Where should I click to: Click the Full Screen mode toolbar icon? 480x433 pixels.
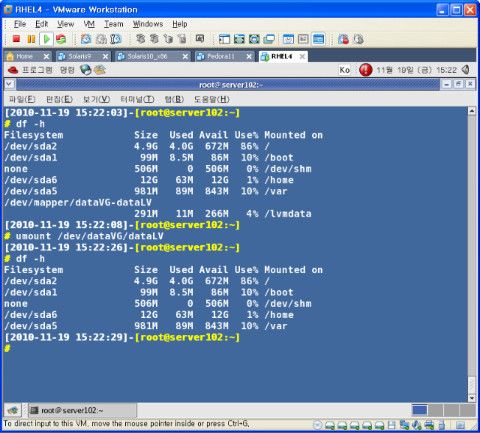(239, 39)
